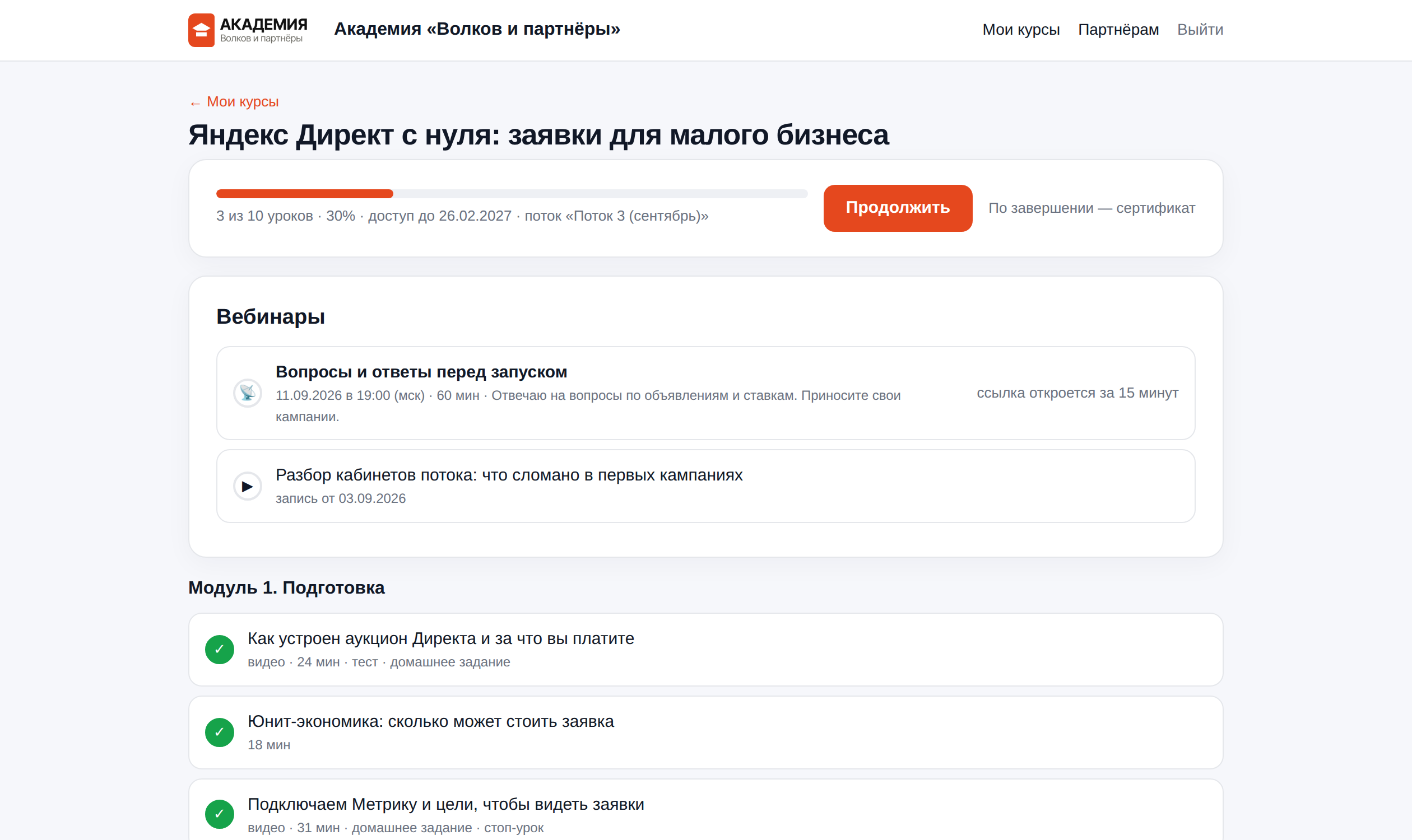Click the text 'По завершении — сертификат'
The image size is (1412, 840).
coord(1091,208)
